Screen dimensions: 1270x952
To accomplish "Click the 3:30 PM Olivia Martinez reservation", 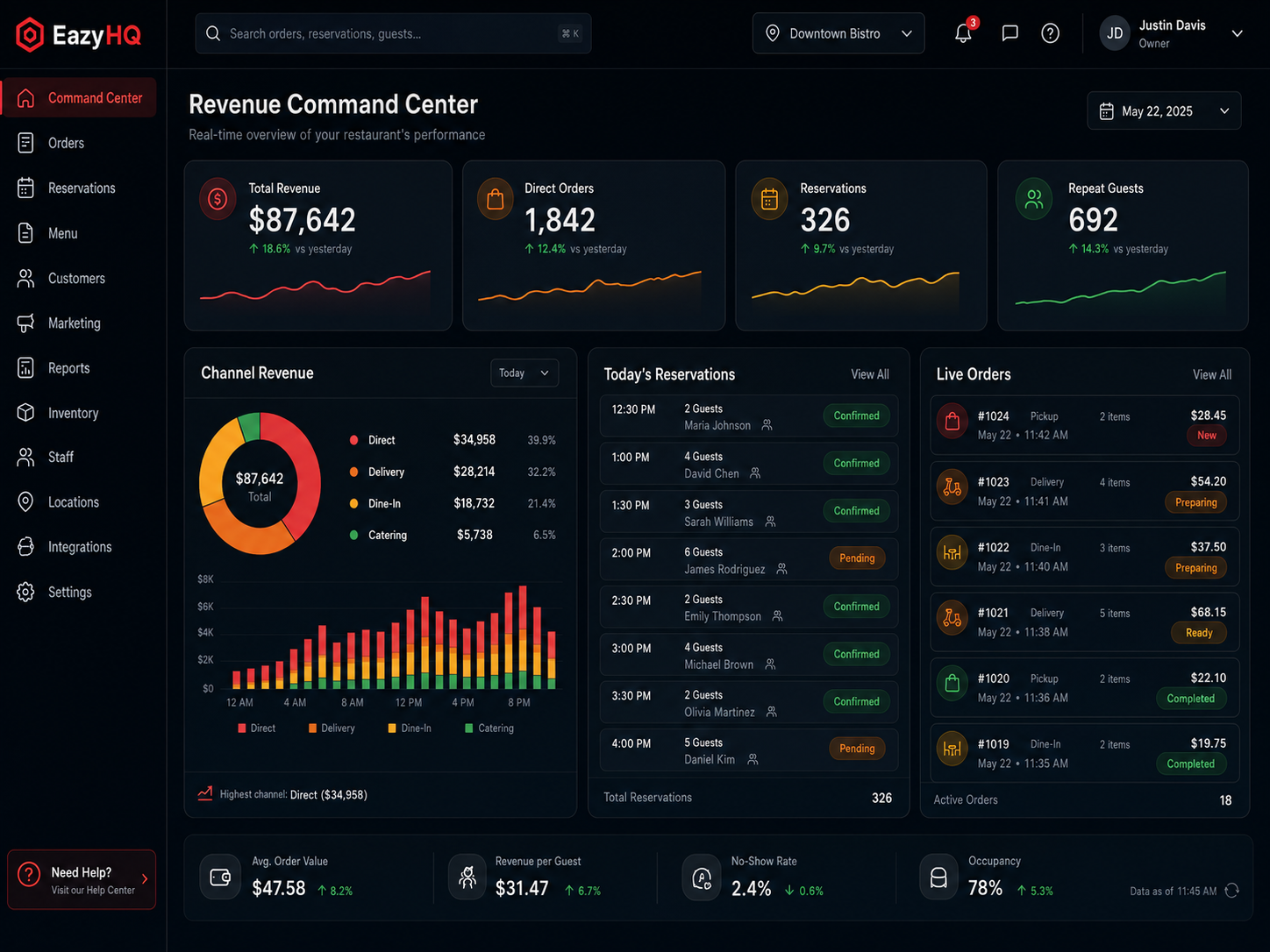I will tap(749, 703).
